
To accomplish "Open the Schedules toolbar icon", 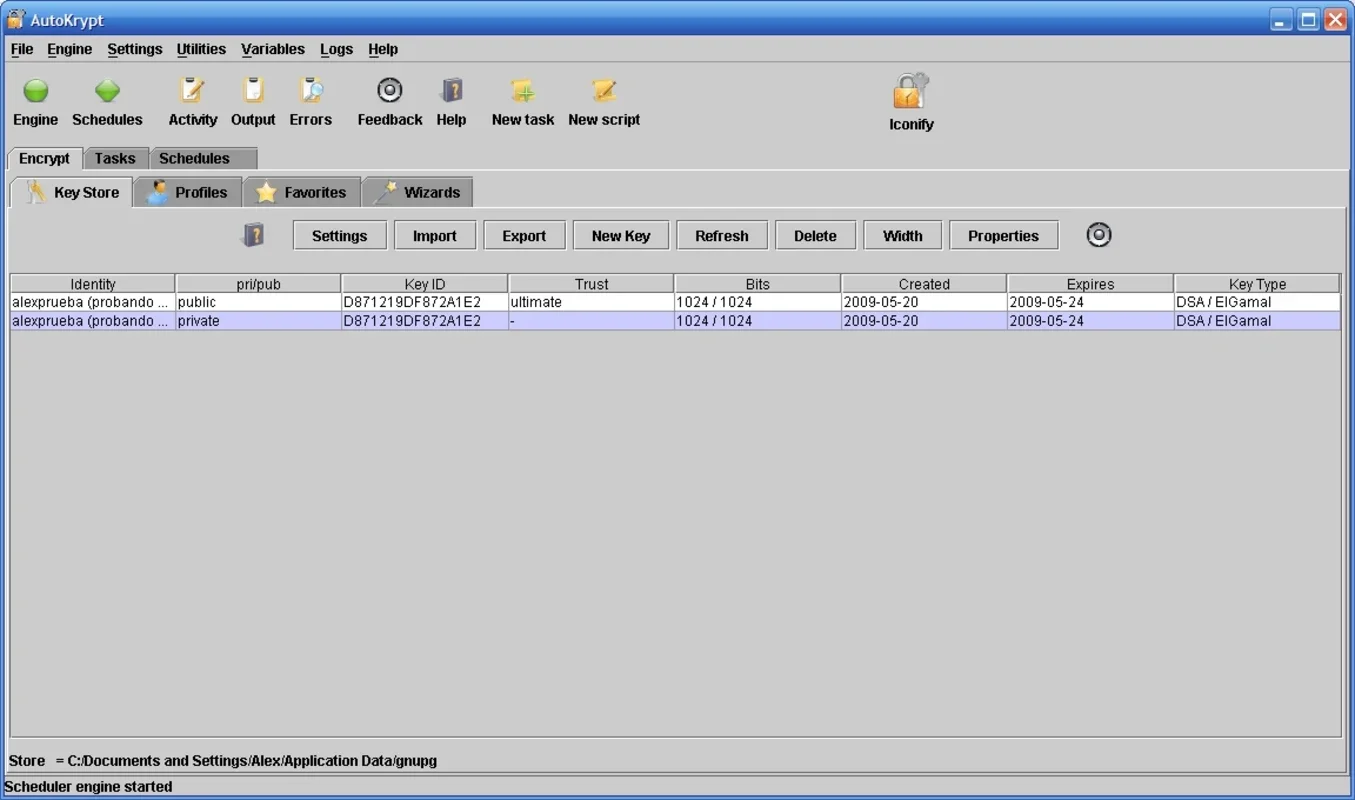I will point(107,91).
